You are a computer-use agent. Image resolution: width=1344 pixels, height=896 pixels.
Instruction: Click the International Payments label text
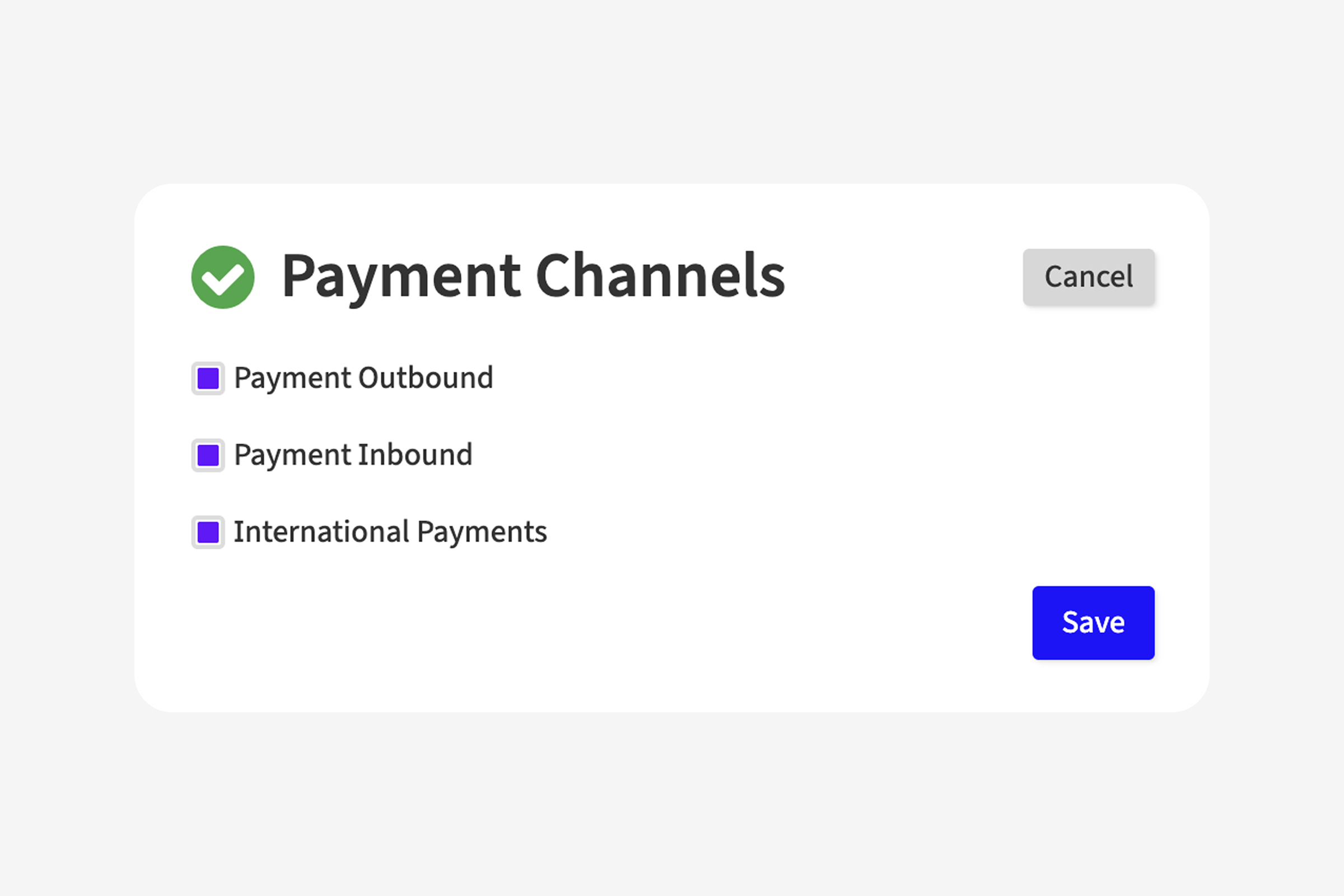click(x=390, y=533)
